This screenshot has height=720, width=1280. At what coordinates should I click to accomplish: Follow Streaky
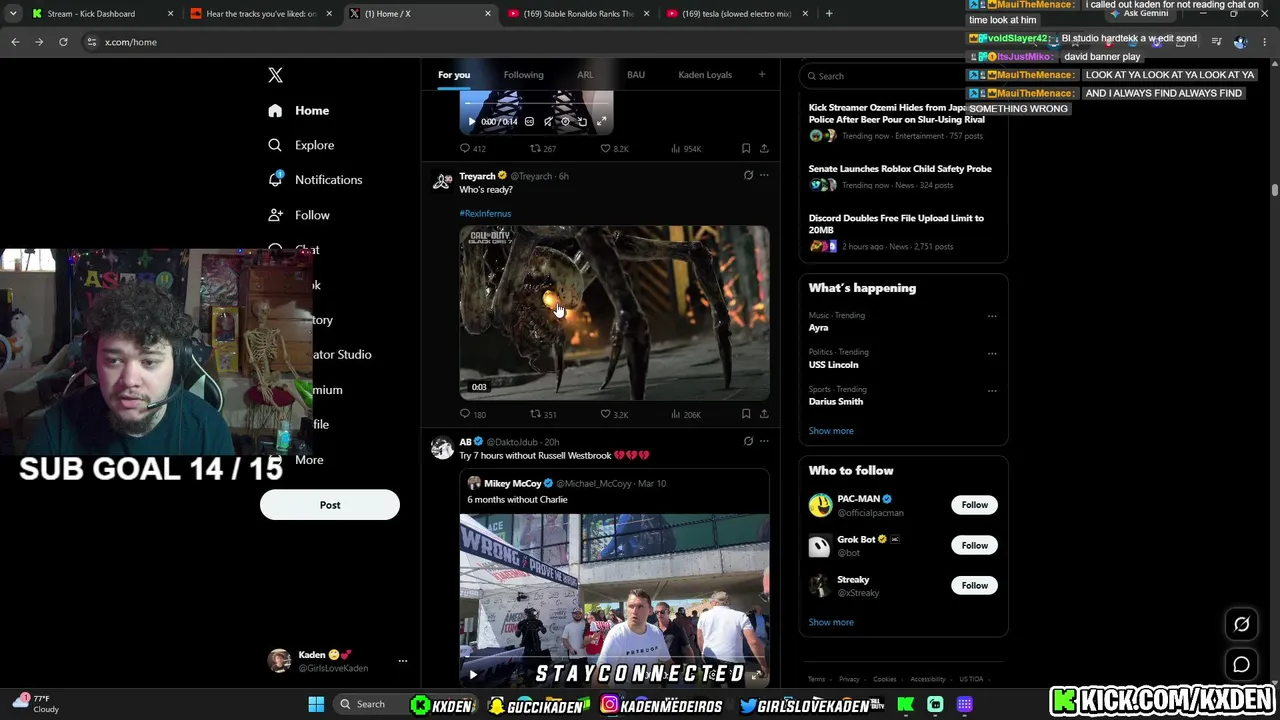(974, 586)
